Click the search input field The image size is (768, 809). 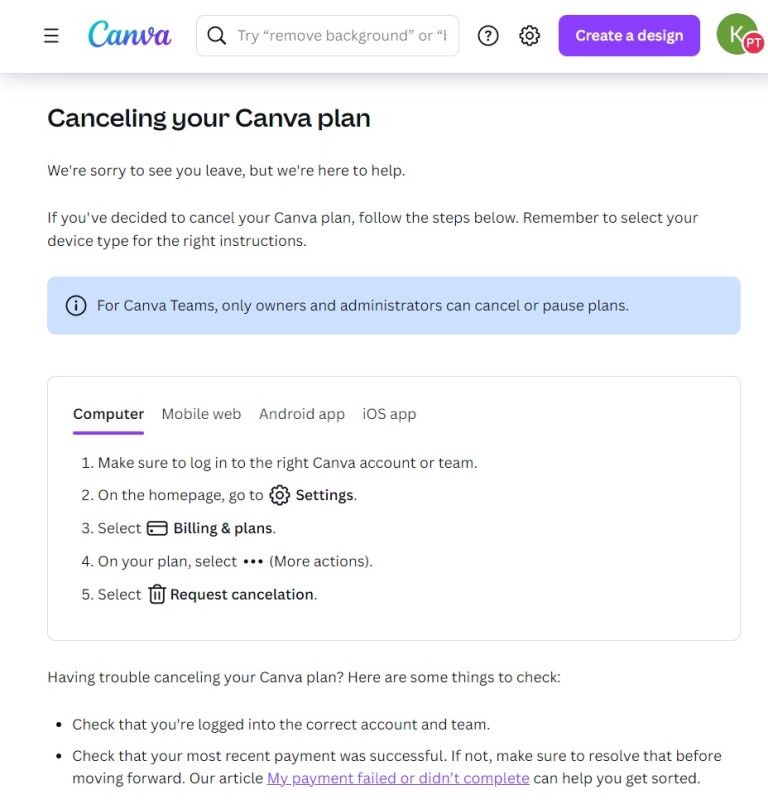(330, 35)
